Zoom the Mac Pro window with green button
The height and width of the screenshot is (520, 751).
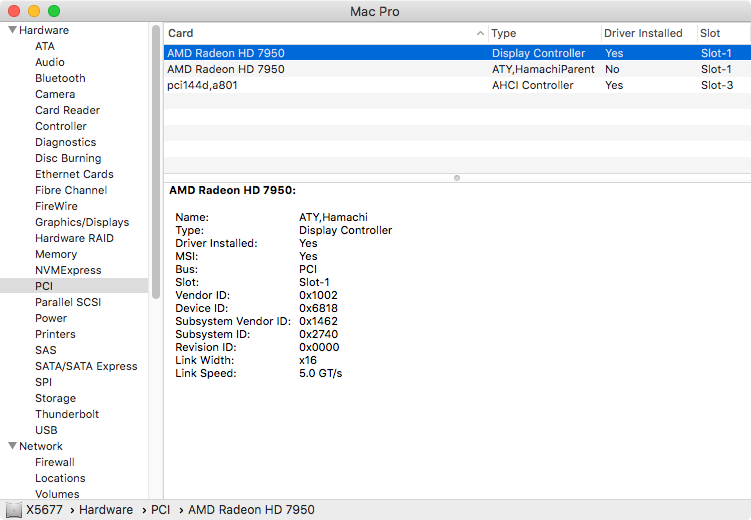coord(54,11)
